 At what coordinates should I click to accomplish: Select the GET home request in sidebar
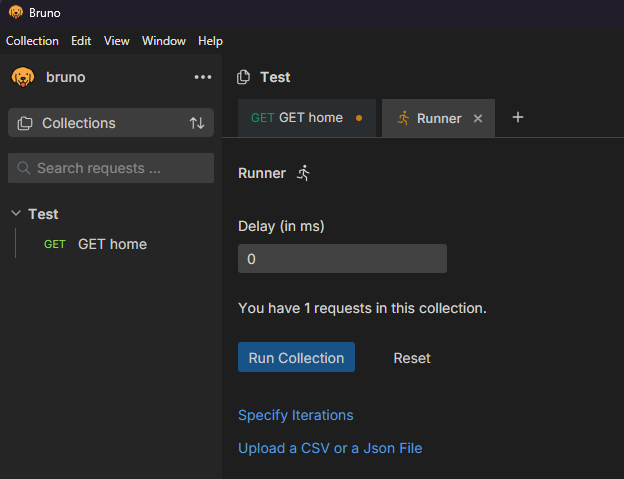[x=112, y=244]
